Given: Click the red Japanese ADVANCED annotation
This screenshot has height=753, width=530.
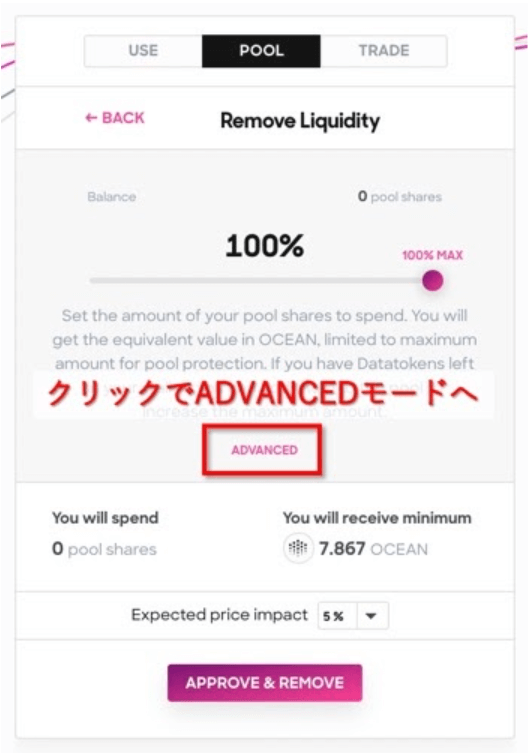Looking at the screenshot, I should pyautogui.click(x=263, y=394).
